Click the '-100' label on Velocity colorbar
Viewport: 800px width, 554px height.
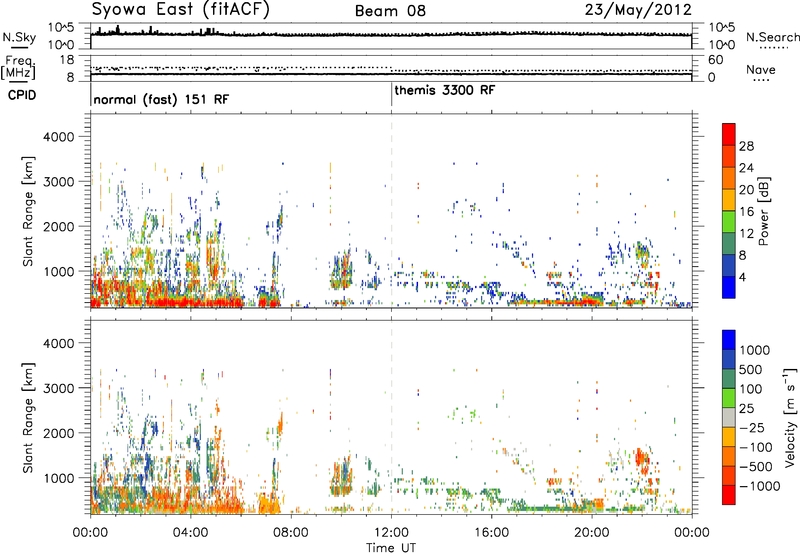755,447
